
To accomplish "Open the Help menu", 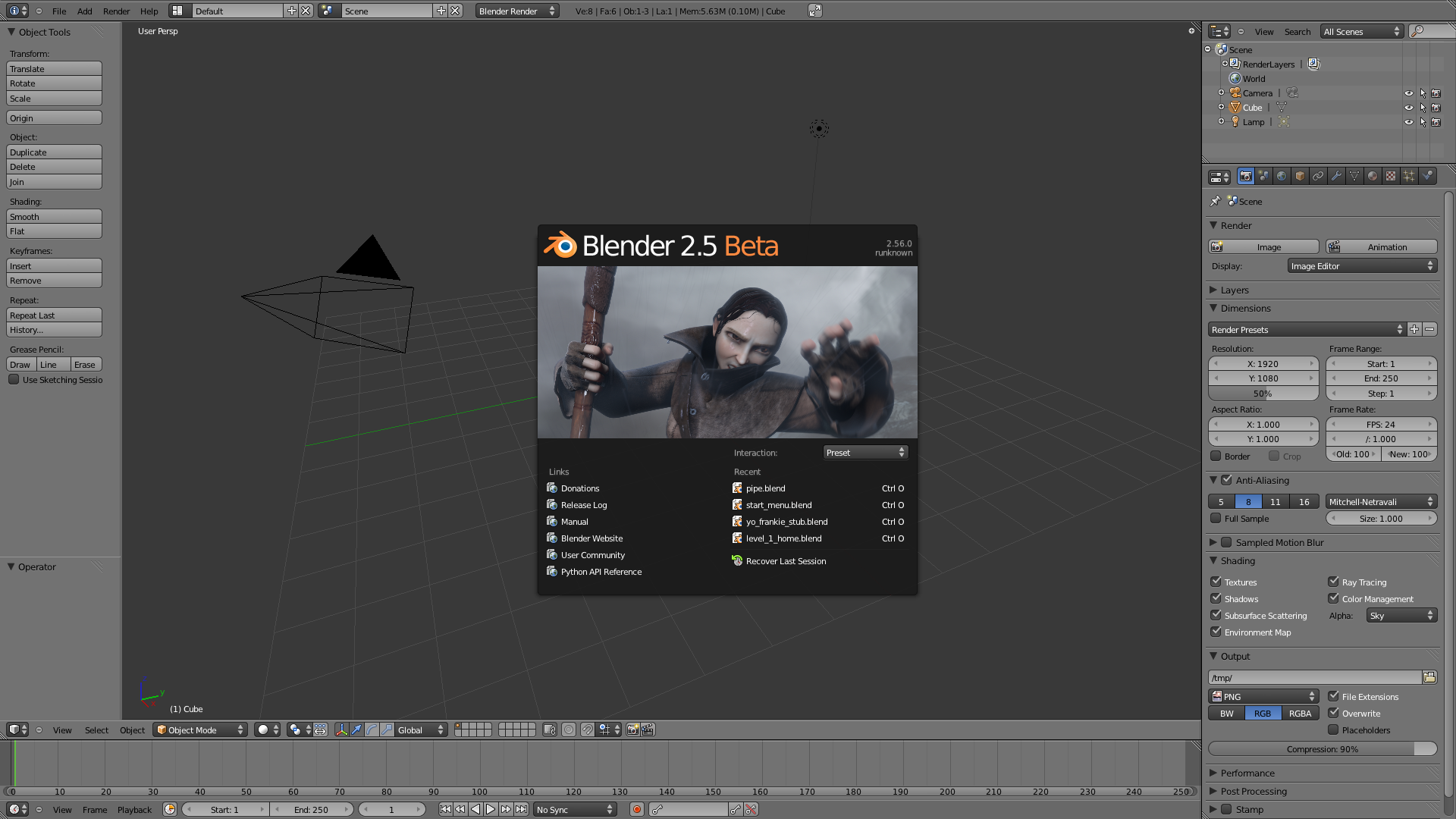I will 149,11.
